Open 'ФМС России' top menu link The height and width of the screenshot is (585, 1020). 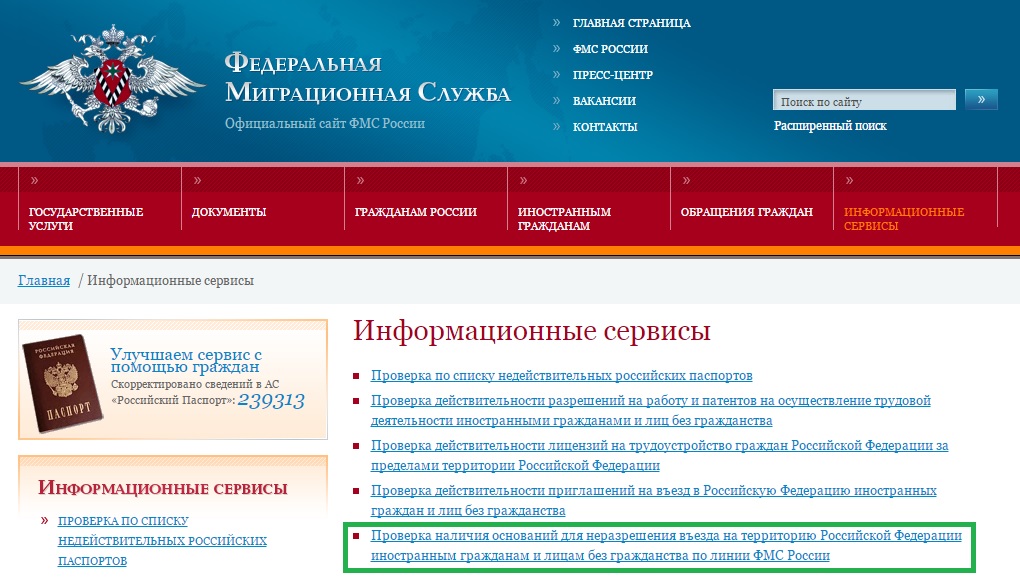[610, 49]
